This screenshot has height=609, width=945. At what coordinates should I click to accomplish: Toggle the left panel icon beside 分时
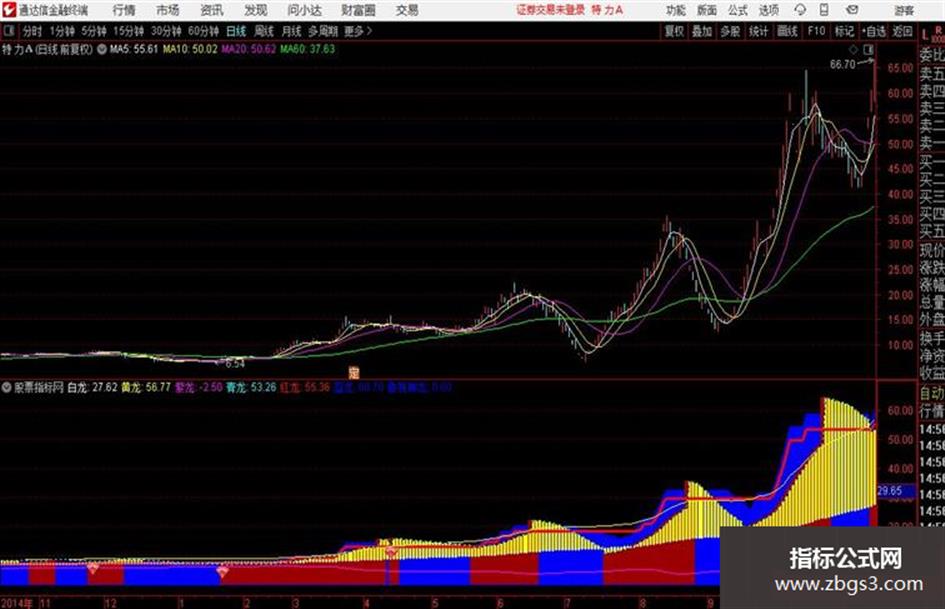8,31
